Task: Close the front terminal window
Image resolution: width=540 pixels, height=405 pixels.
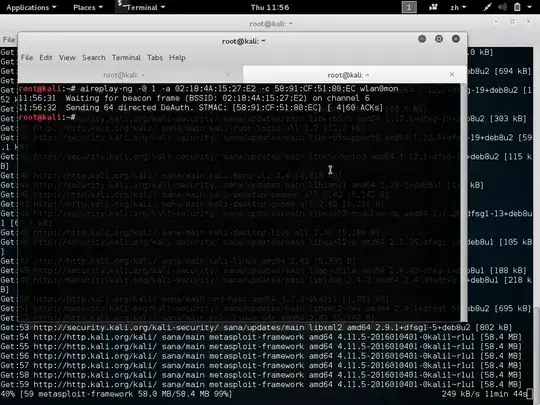Action: [456, 39]
